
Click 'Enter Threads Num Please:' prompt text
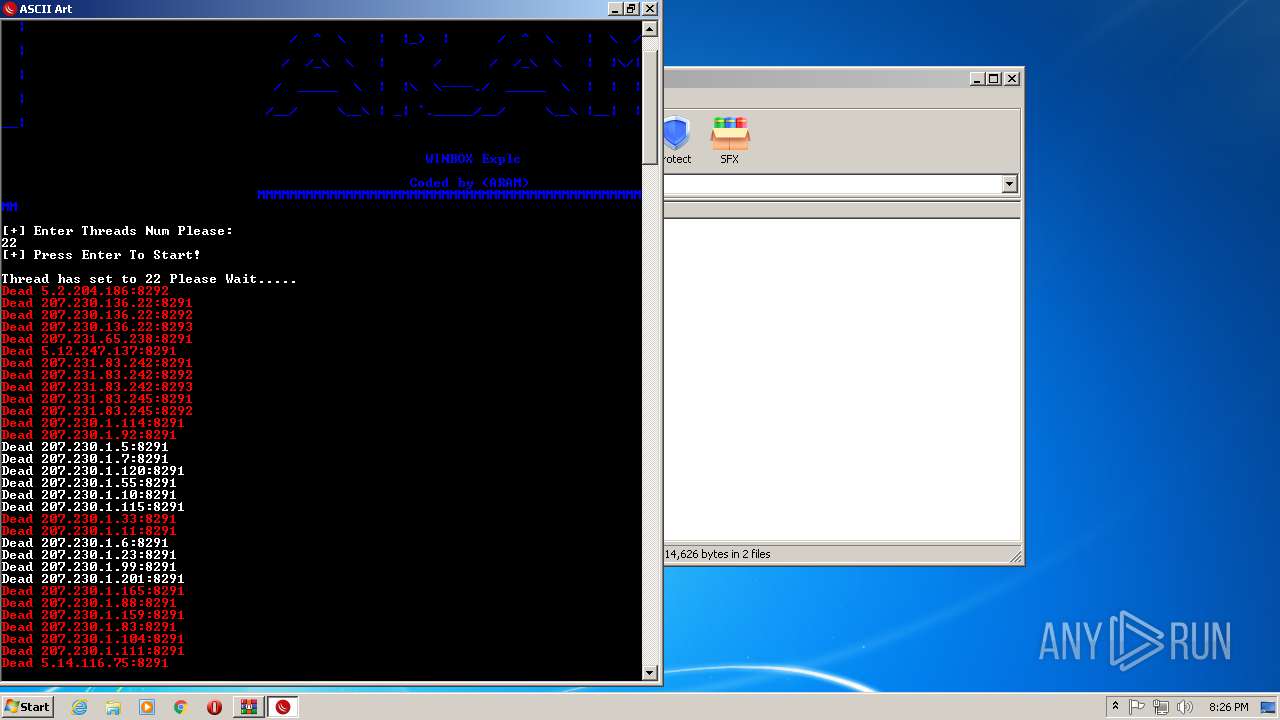[x=133, y=231]
